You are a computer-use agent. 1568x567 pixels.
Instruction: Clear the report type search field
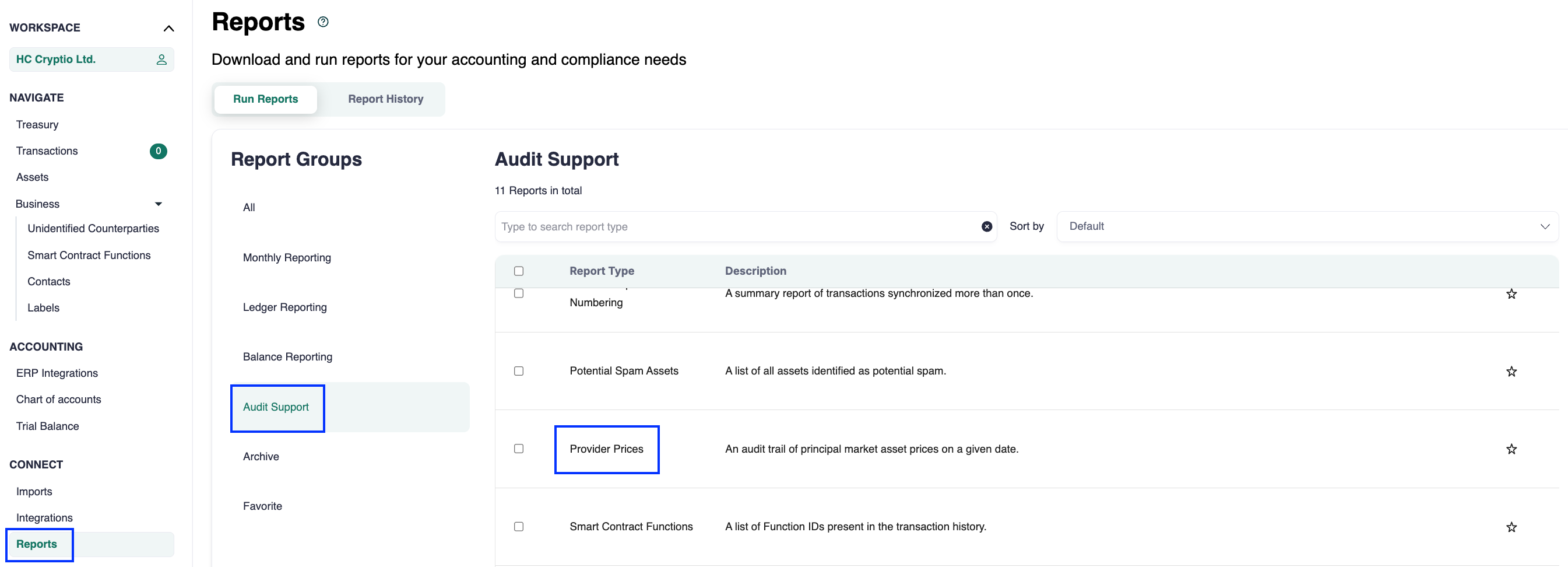[x=986, y=226]
